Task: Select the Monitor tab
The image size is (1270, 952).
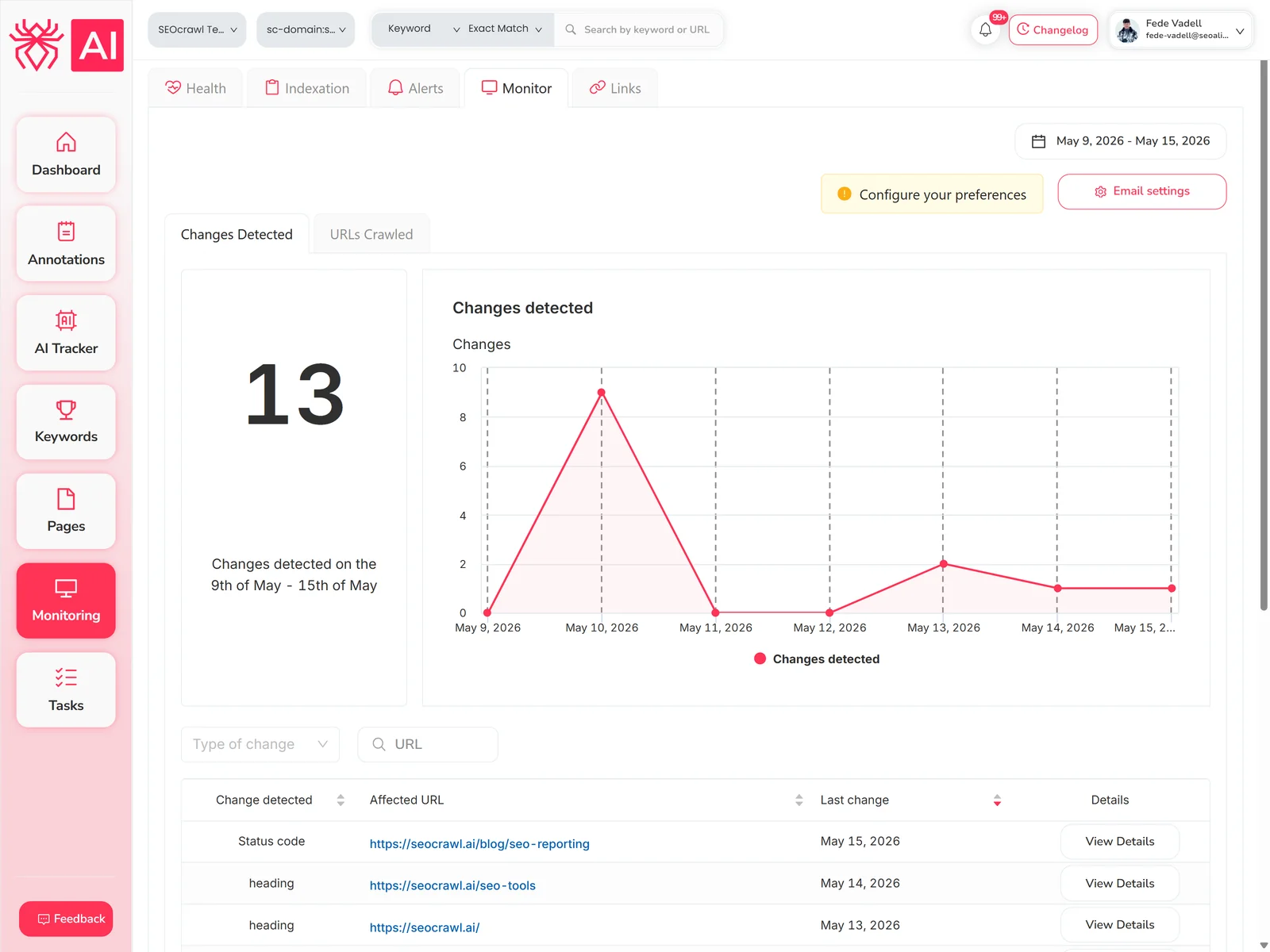Action: pyautogui.click(x=517, y=88)
